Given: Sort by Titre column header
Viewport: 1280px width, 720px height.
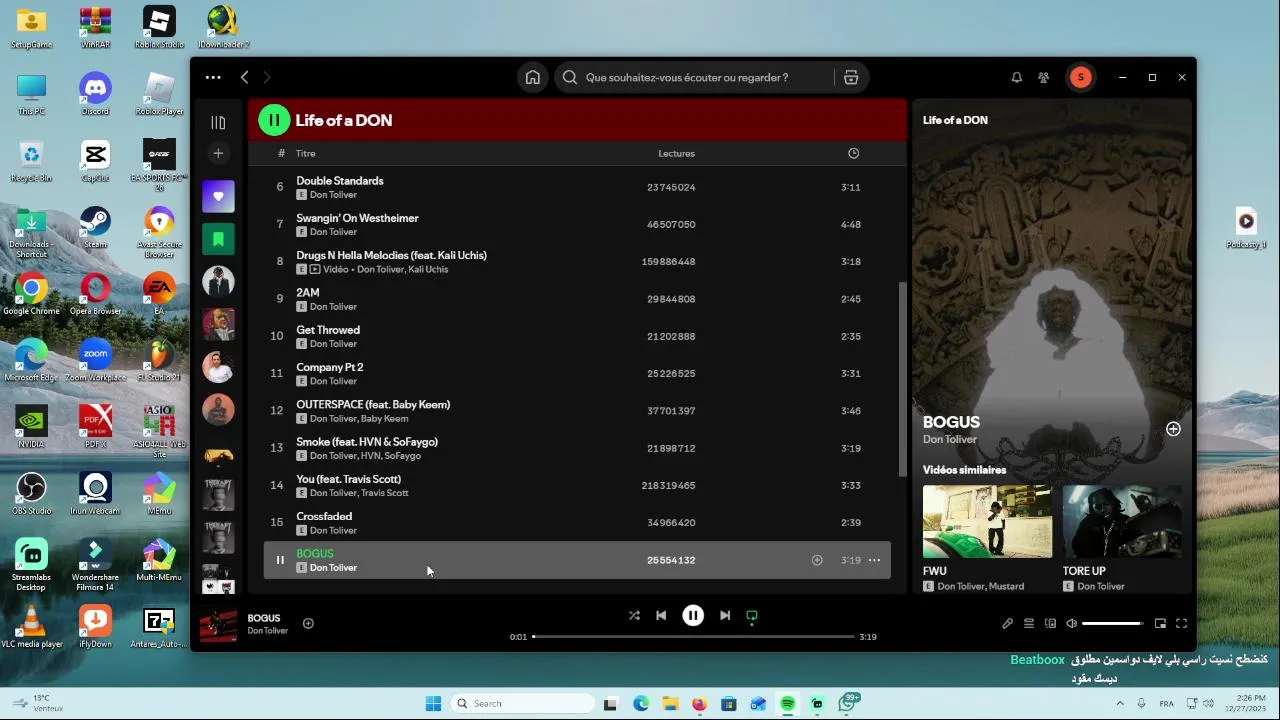Looking at the screenshot, I should coord(306,154).
